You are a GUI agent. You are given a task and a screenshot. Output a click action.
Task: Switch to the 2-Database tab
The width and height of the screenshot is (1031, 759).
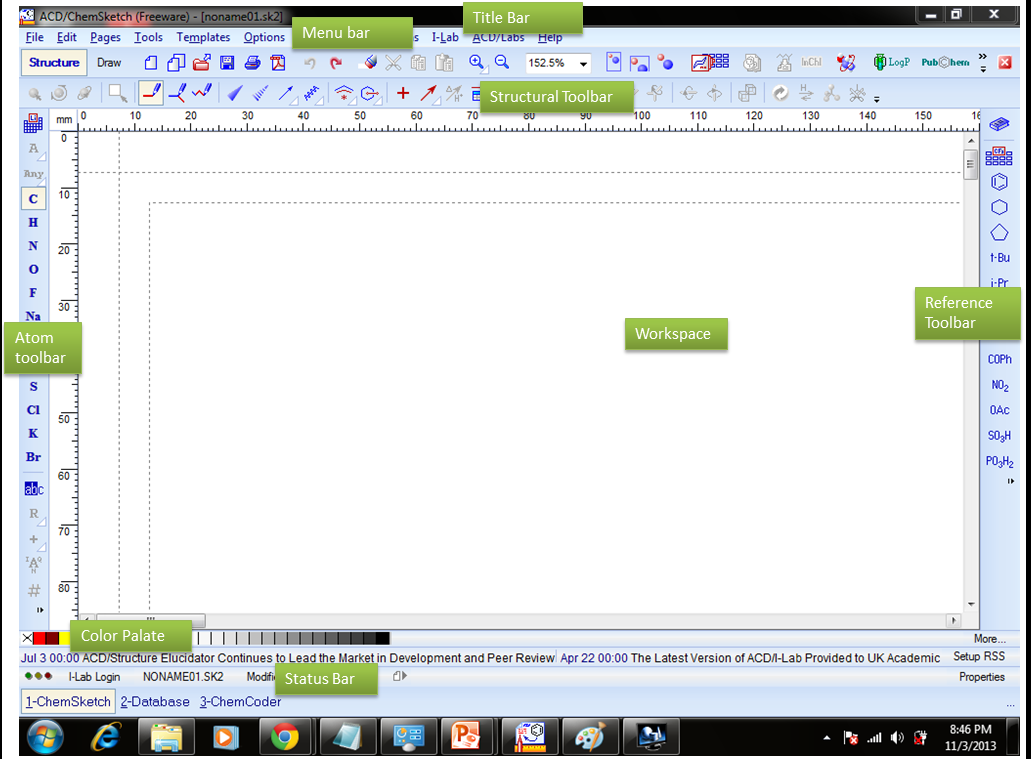[155, 702]
